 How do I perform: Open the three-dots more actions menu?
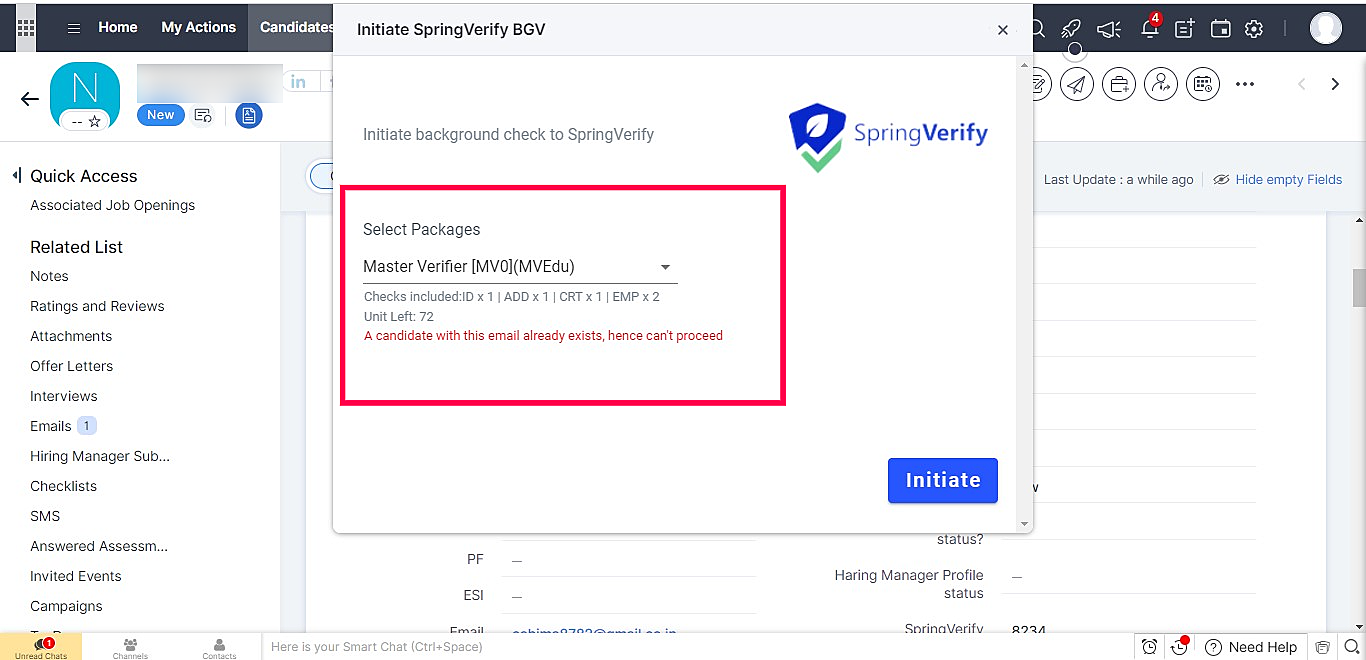click(1245, 85)
